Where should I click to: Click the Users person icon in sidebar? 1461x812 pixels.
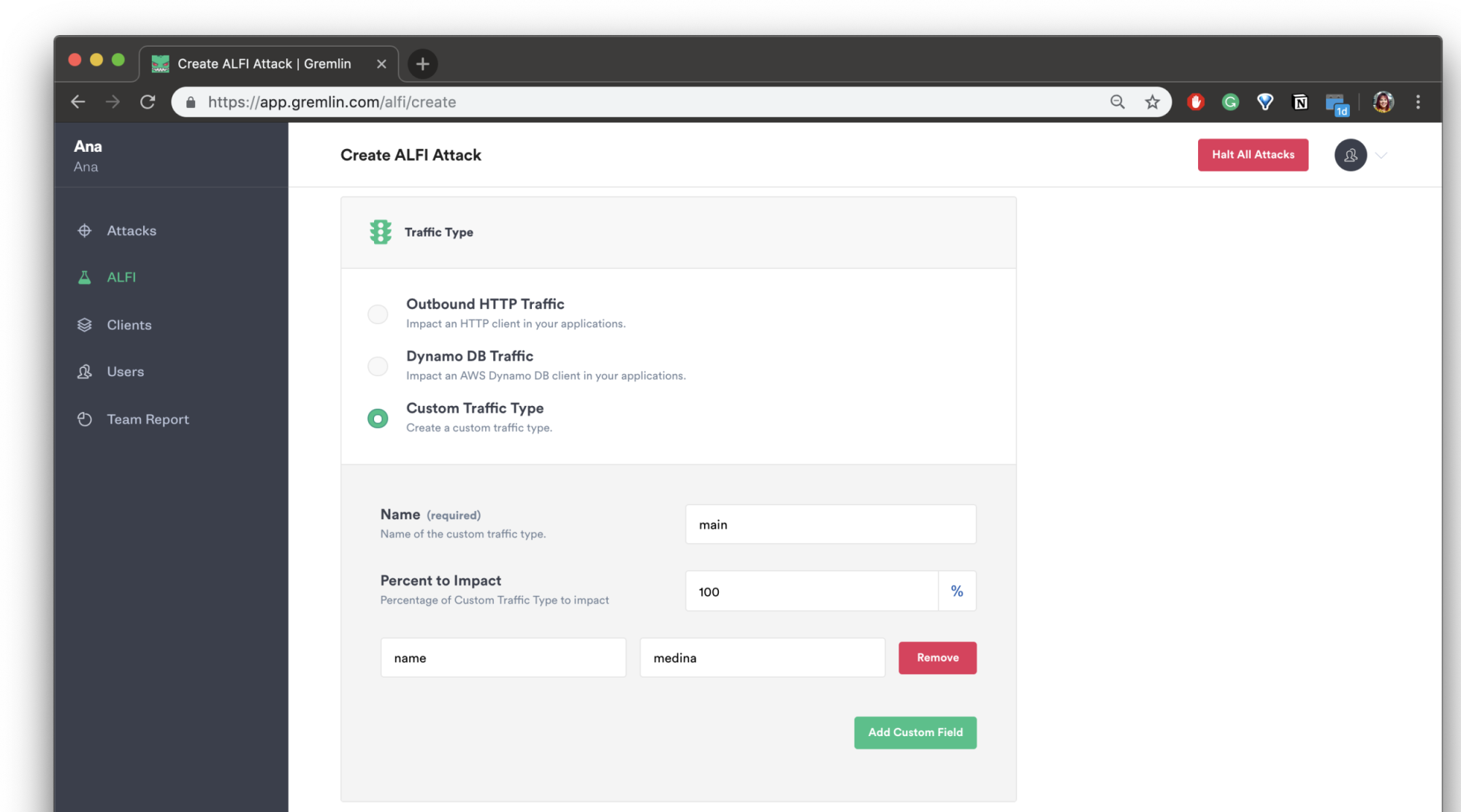tap(85, 372)
